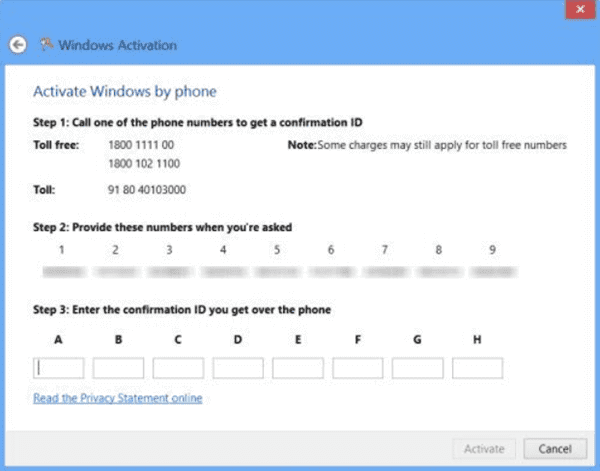This screenshot has width=600, height=471.
Task: Click the Step 1 instruction text
Action: point(198,122)
